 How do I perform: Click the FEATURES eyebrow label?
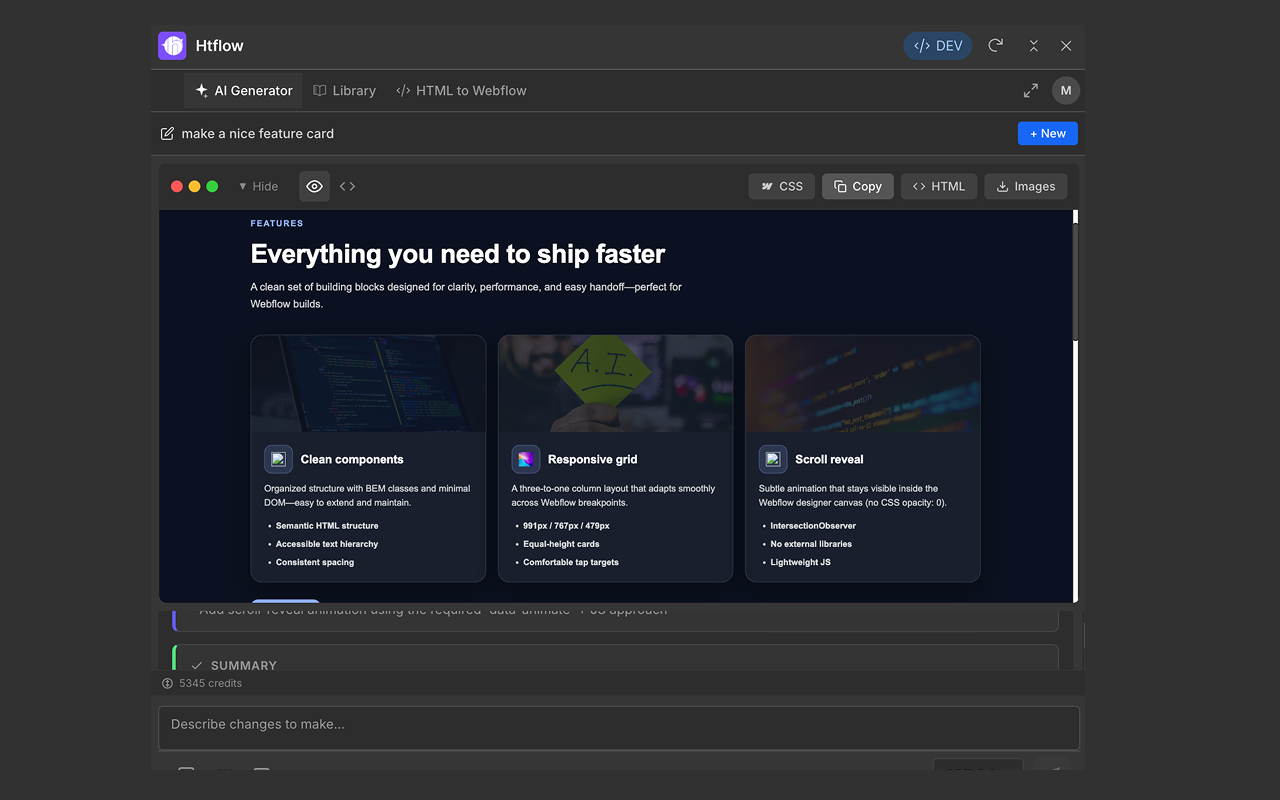(277, 223)
